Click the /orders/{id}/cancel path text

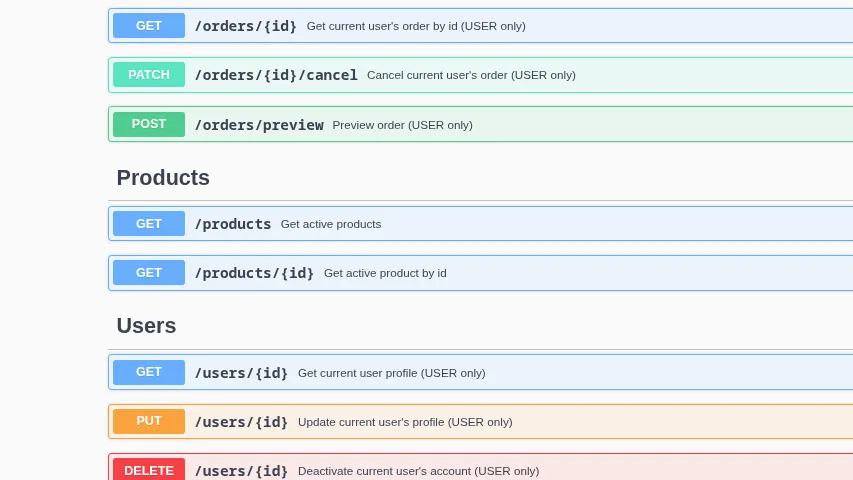(x=276, y=75)
